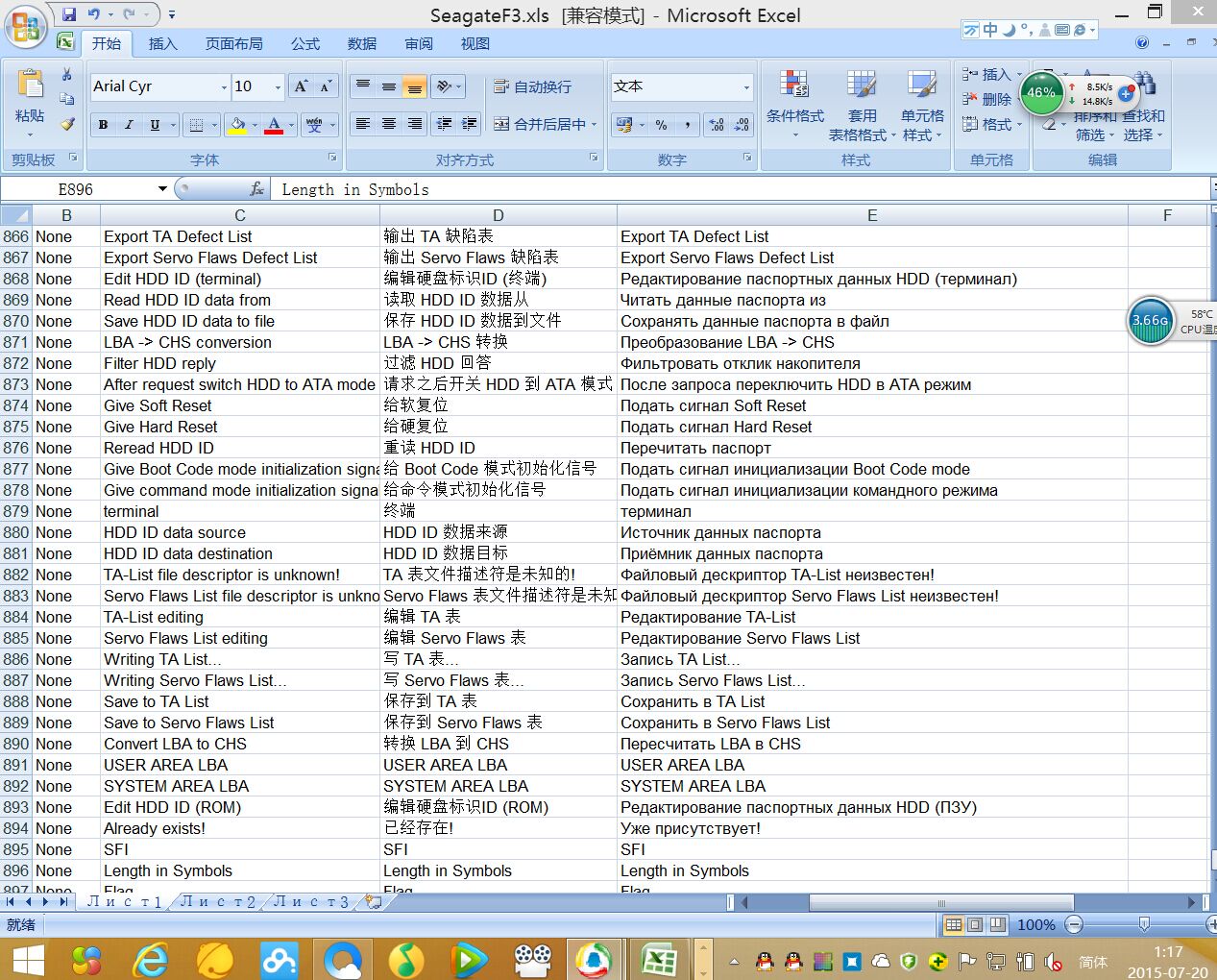This screenshot has height=980, width=1217.
Task: Center cell text horizontally
Action: [389, 124]
